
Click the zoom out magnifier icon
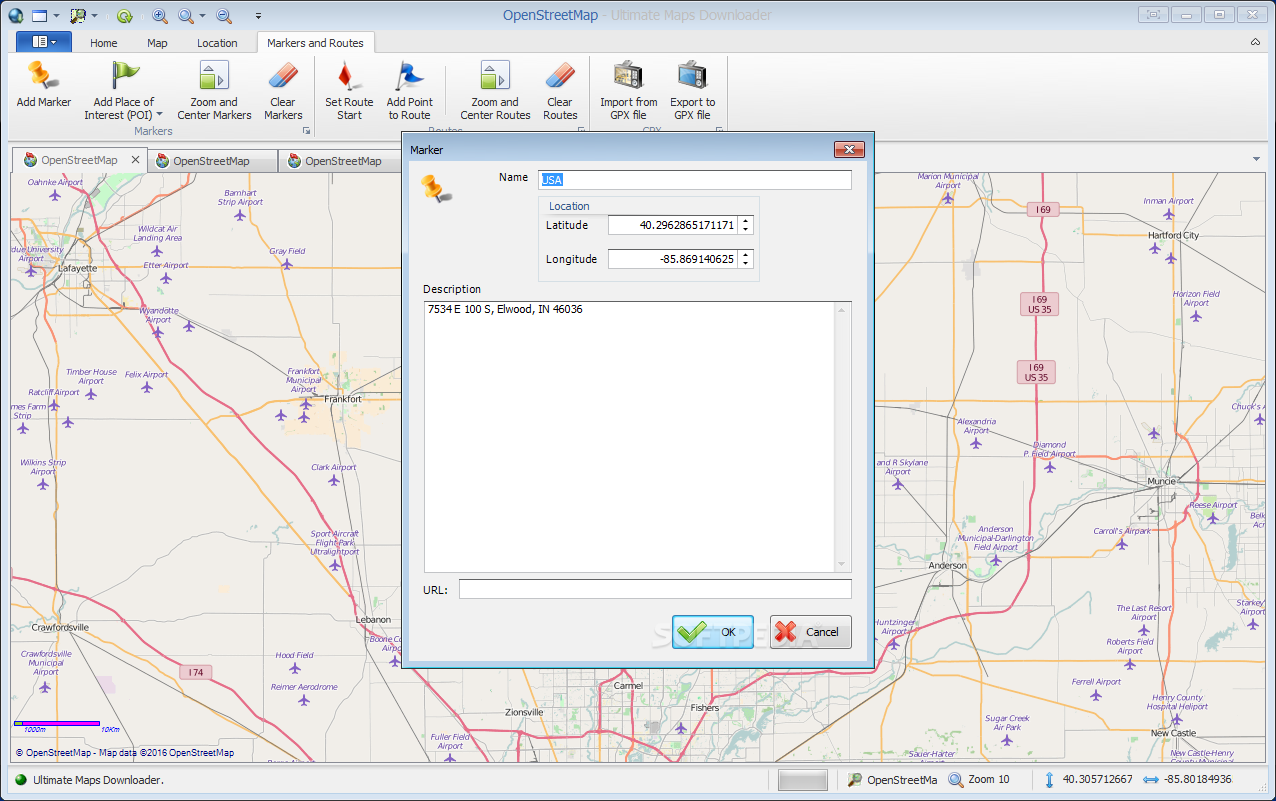(x=224, y=15)
